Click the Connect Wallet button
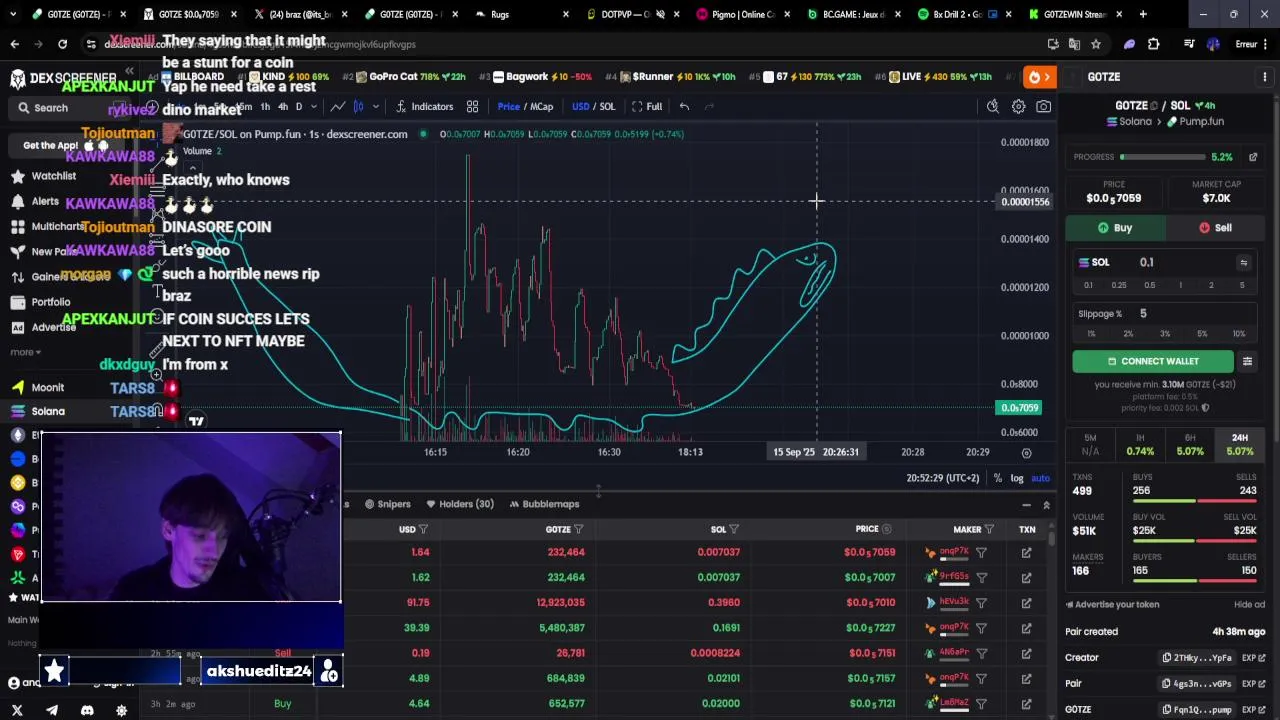Viewport: 1280px width, 720px height. pyautogui.click(x=1153, y=361)
